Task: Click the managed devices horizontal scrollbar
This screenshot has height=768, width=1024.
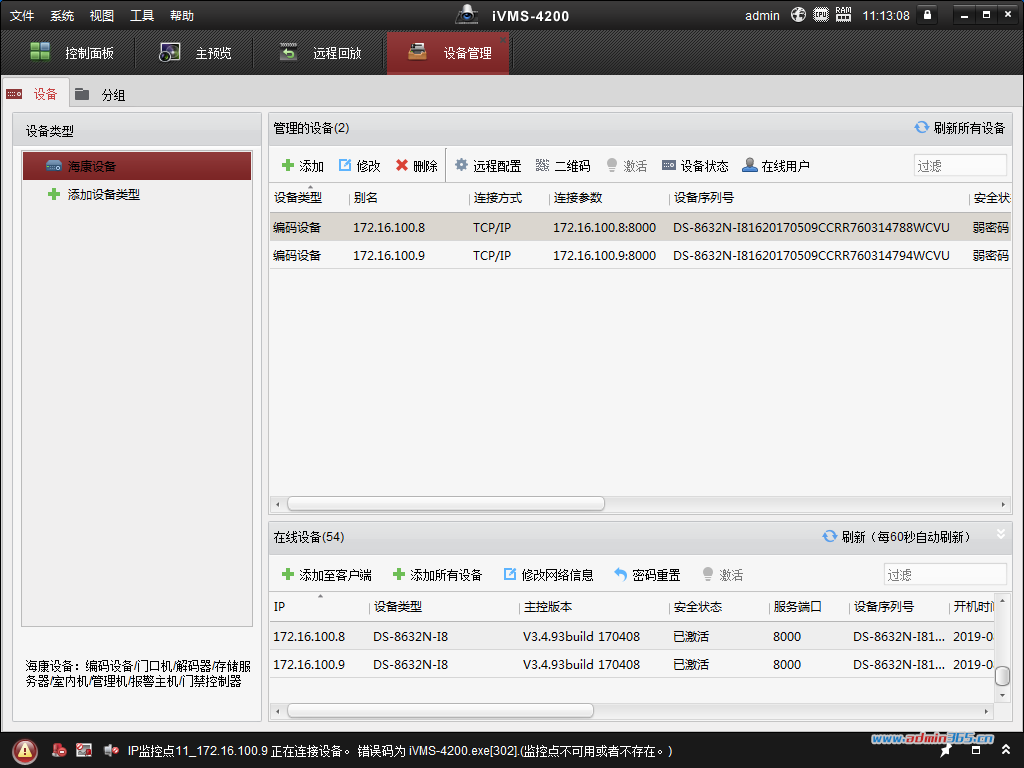Action: click(x=445, y=504)
